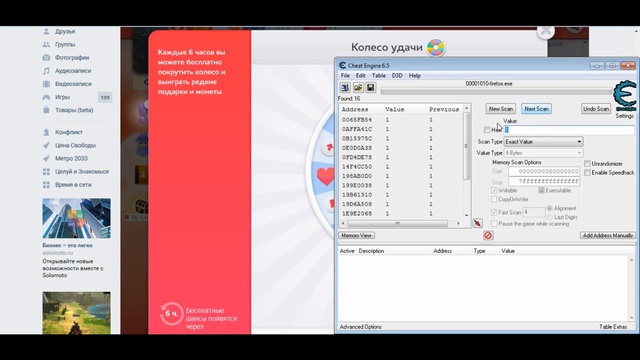Click the Start address field
Image resolution: width=640 pixels, height=360 pixels.
pyautogui.click(x=544, y=171)
